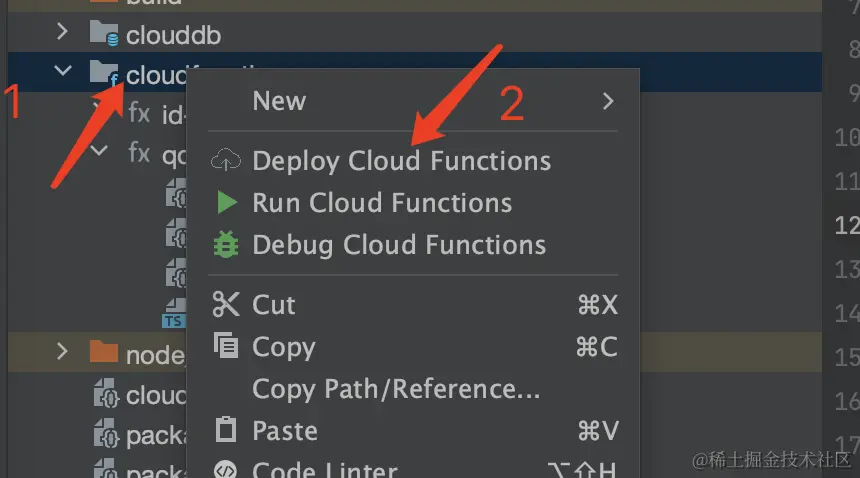Click the Paste clipboard icon
This screenshot has height=478, width=860.
(227, 431)
